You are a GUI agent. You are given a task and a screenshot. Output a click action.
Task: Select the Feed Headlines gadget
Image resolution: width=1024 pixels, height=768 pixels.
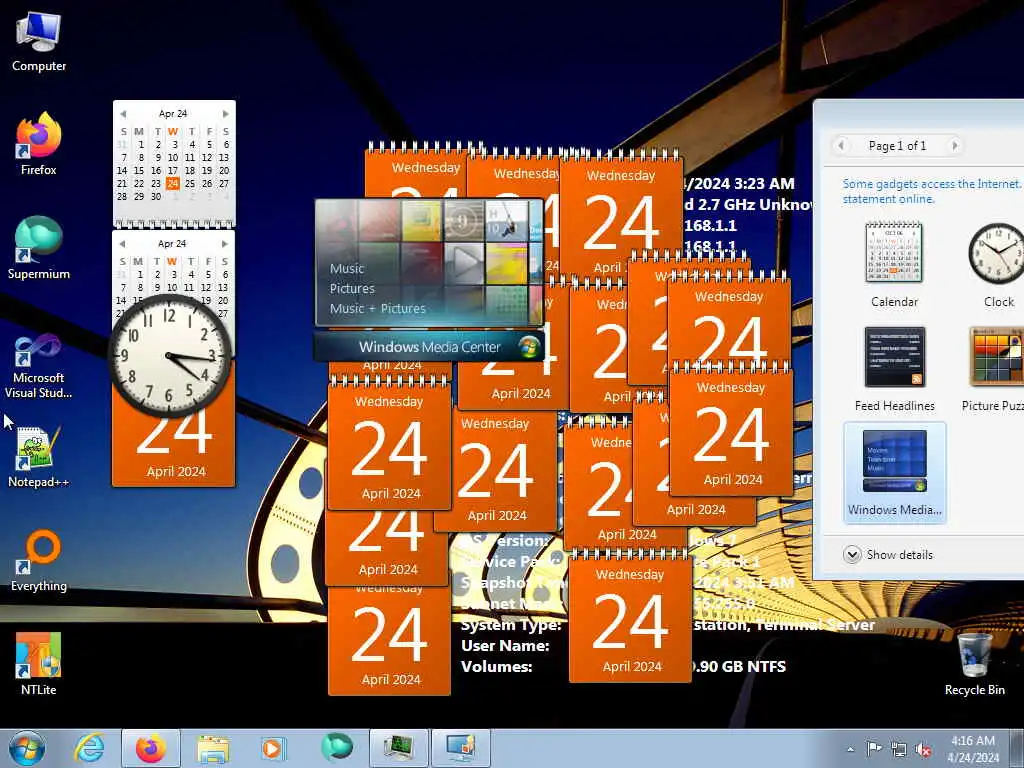pyautogui.click(x=894, y=369)
